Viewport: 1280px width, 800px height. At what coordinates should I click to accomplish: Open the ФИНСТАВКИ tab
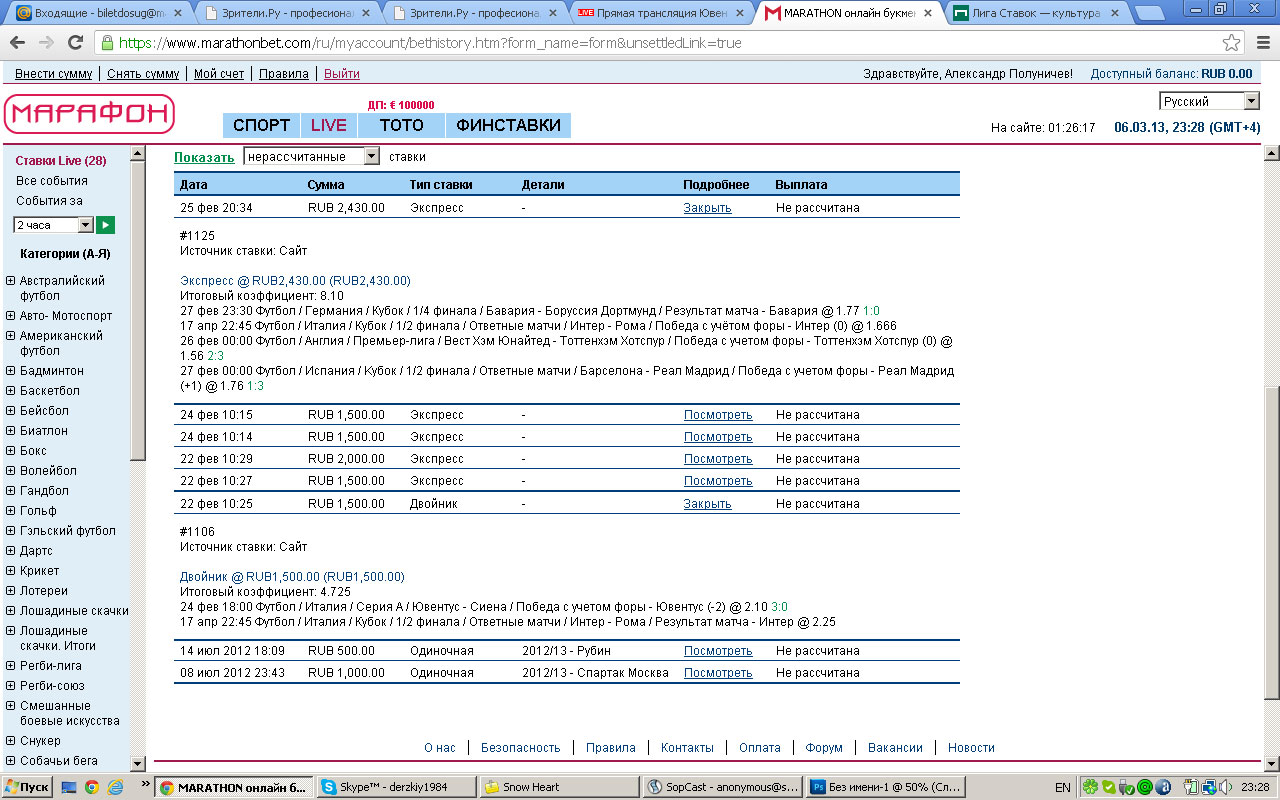pyautogui.click(x=508, y=125)
